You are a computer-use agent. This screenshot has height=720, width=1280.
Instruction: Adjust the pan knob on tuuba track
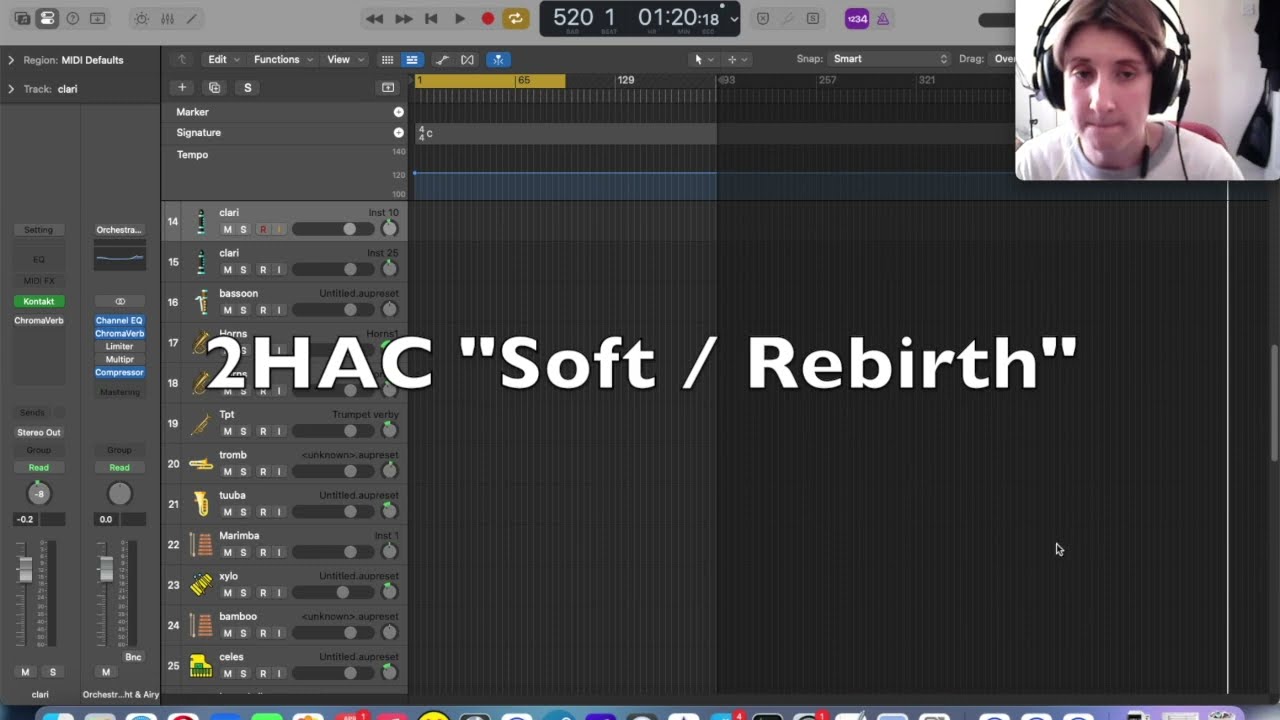[x=389, y=510]
